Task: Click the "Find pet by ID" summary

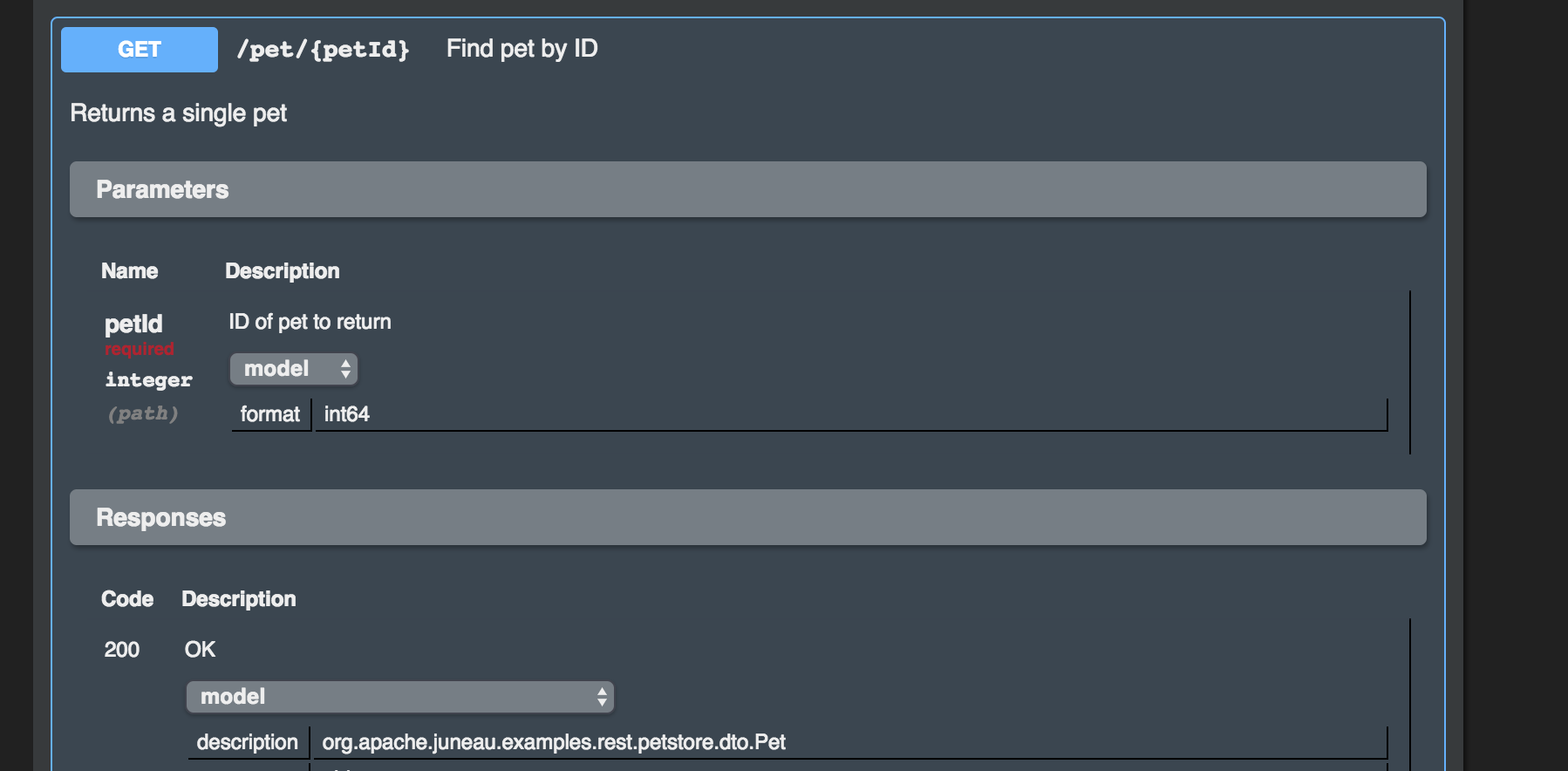Action: (522, 49)
